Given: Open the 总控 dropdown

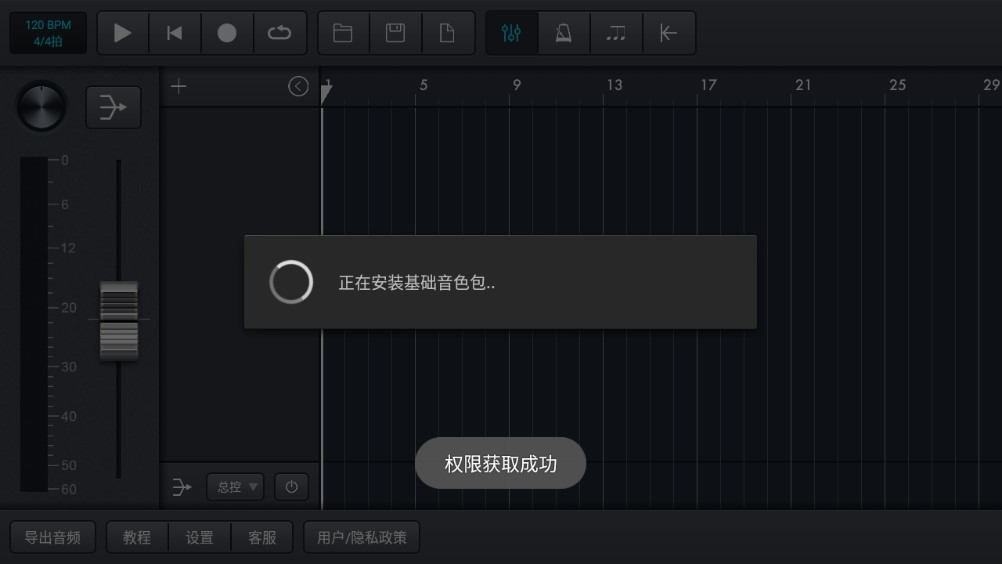Looking at the screenshot, I should point(235,487).
